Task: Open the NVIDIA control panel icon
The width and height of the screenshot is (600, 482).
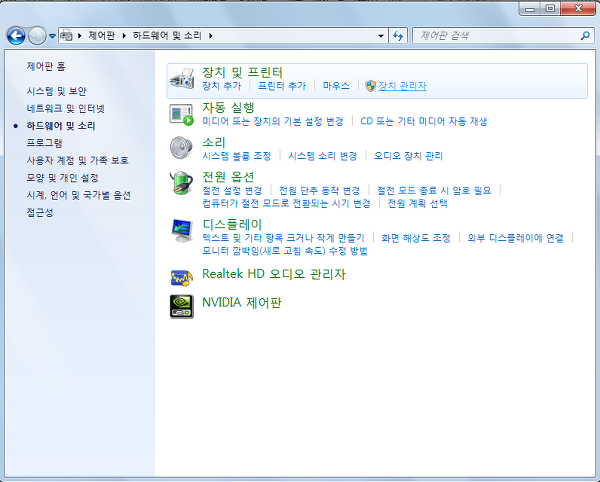Action: coord(182,306)
